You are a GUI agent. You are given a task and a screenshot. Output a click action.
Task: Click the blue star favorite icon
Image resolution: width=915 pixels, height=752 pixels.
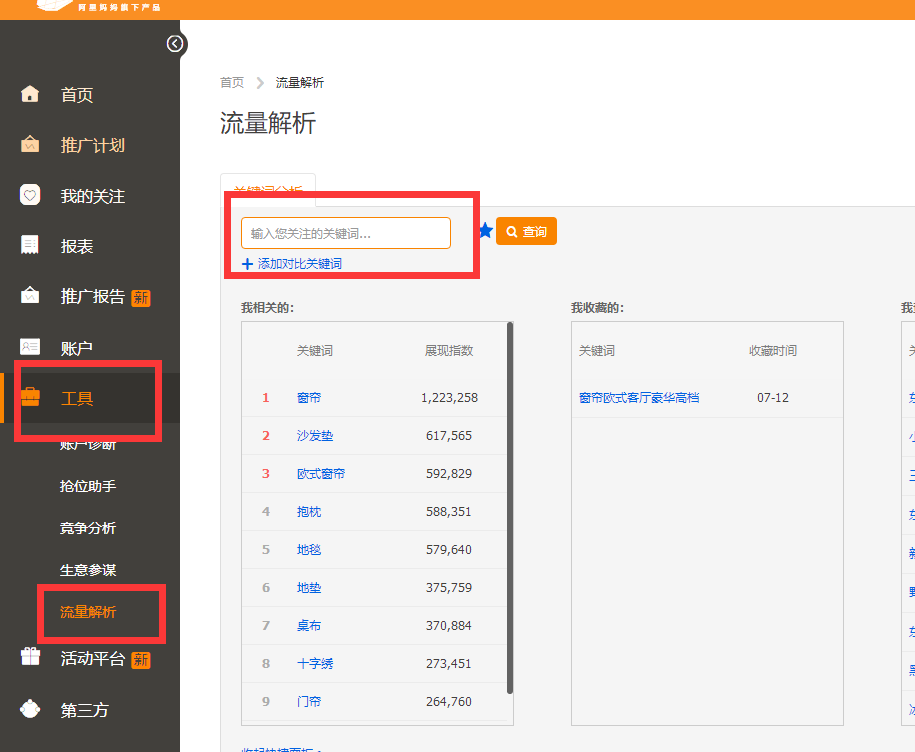[485, 231]
